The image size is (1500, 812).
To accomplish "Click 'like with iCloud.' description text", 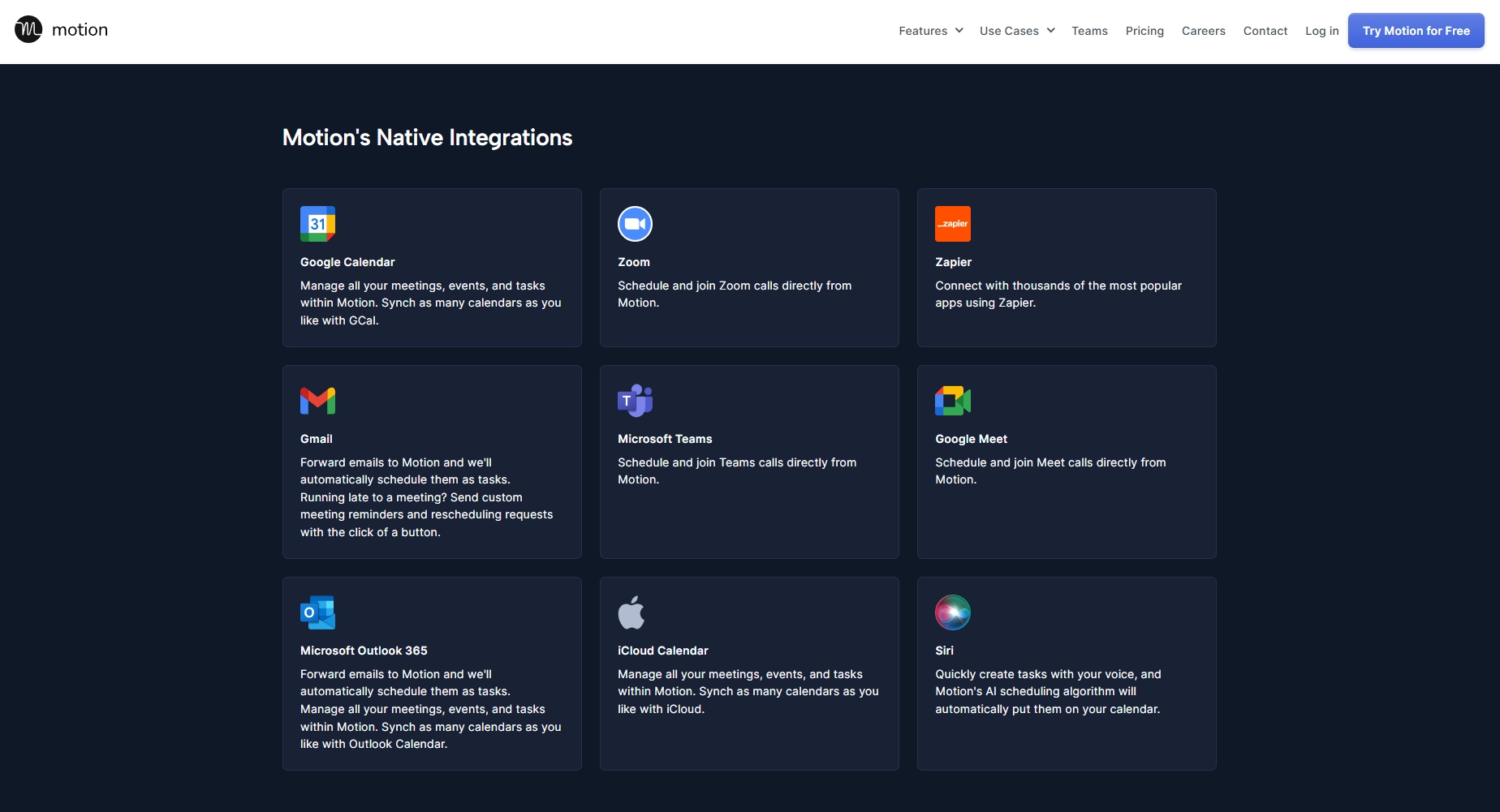I will pyautogui.click(x=661, y=709).
